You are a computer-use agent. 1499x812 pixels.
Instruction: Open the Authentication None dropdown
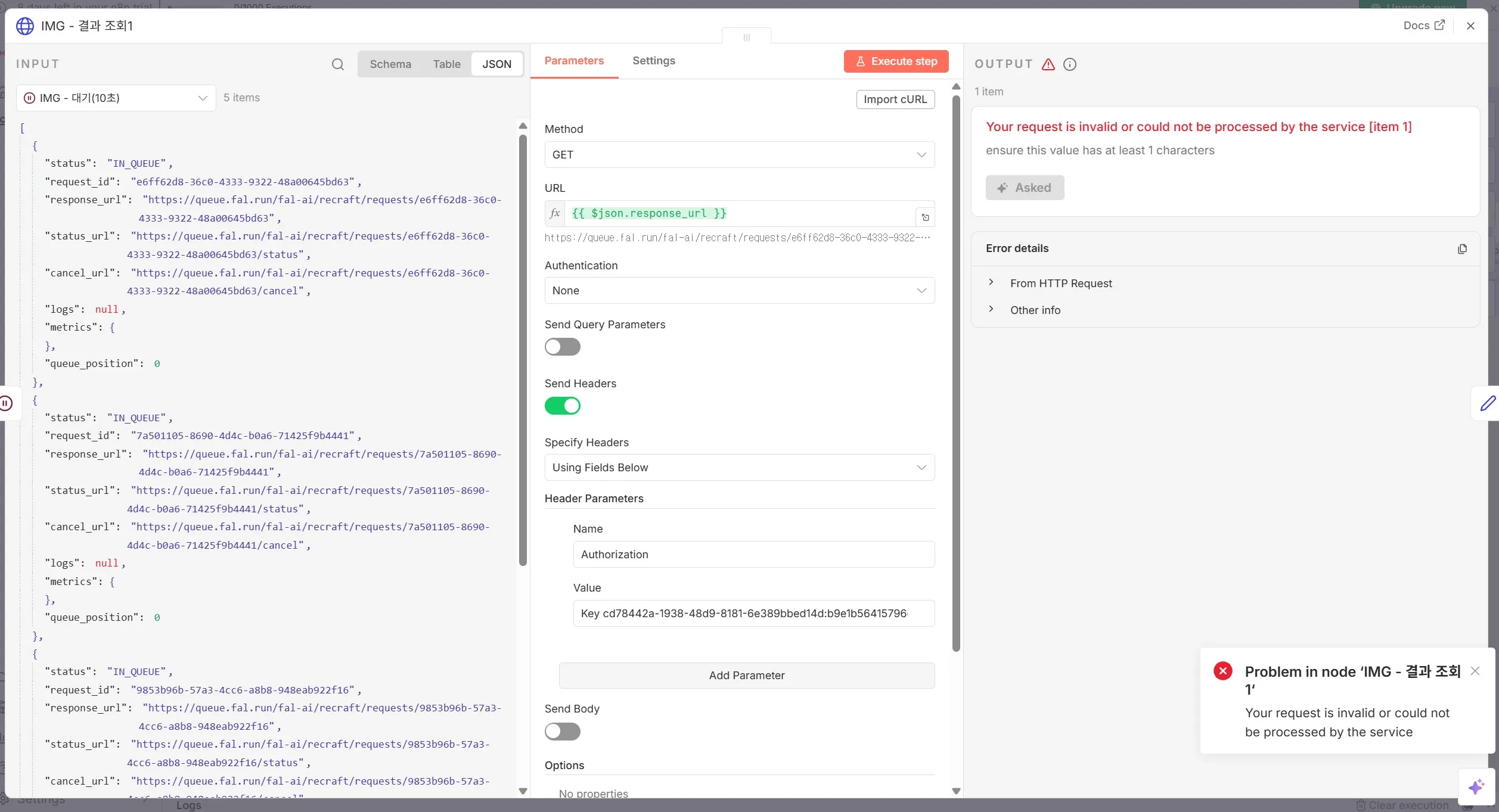click(739, 291)
